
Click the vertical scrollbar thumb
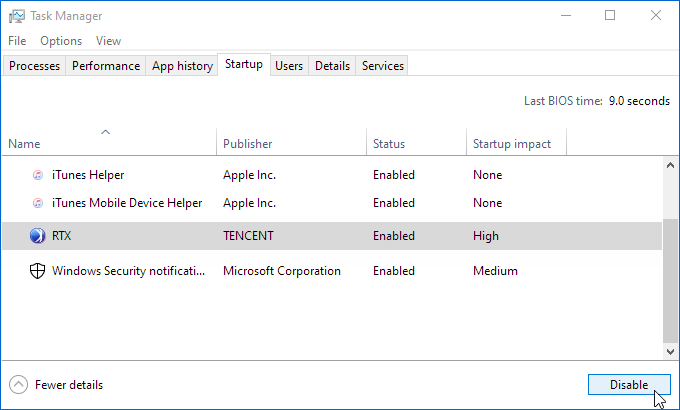670,281
